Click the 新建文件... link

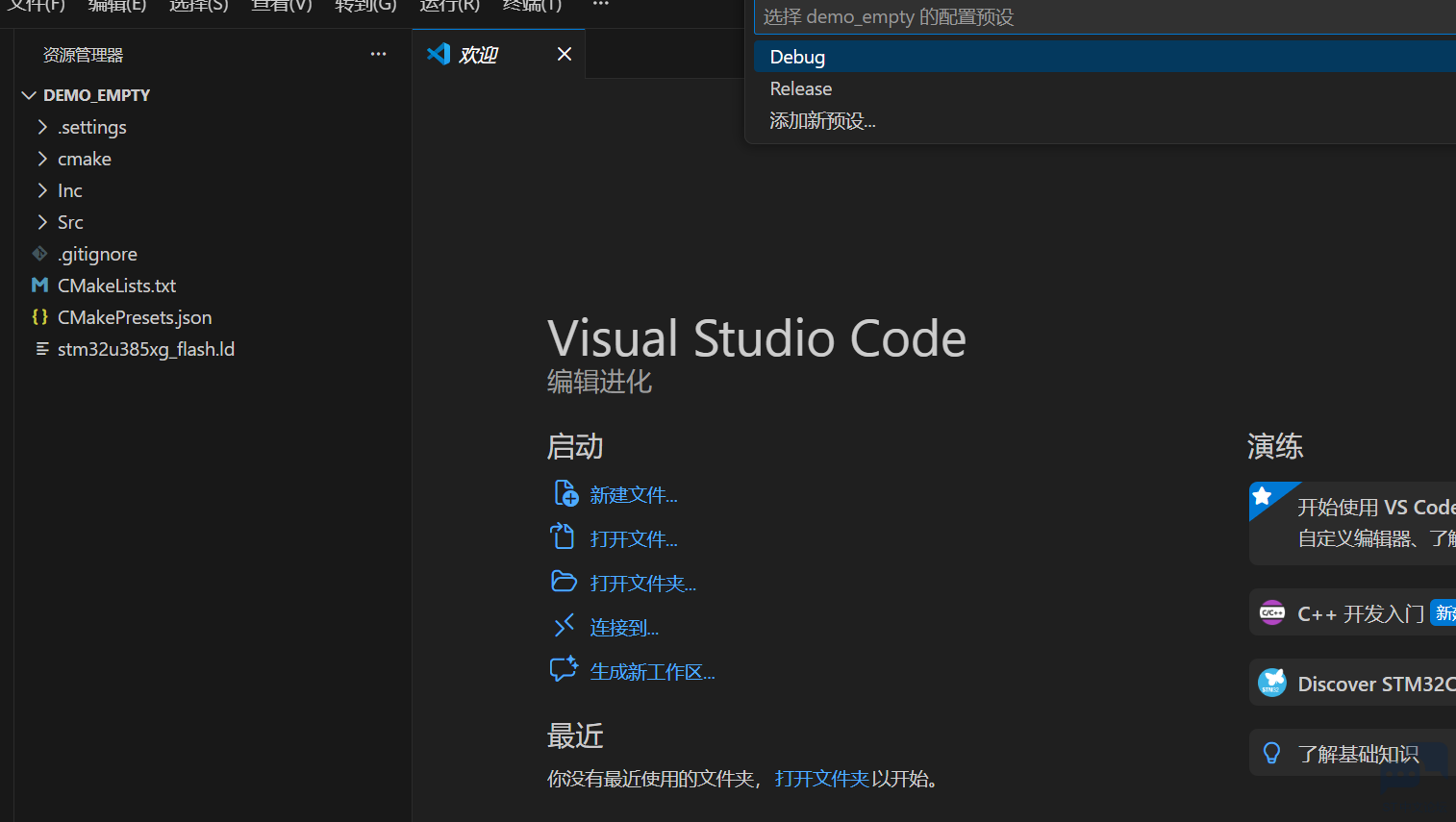pos(634,495)
